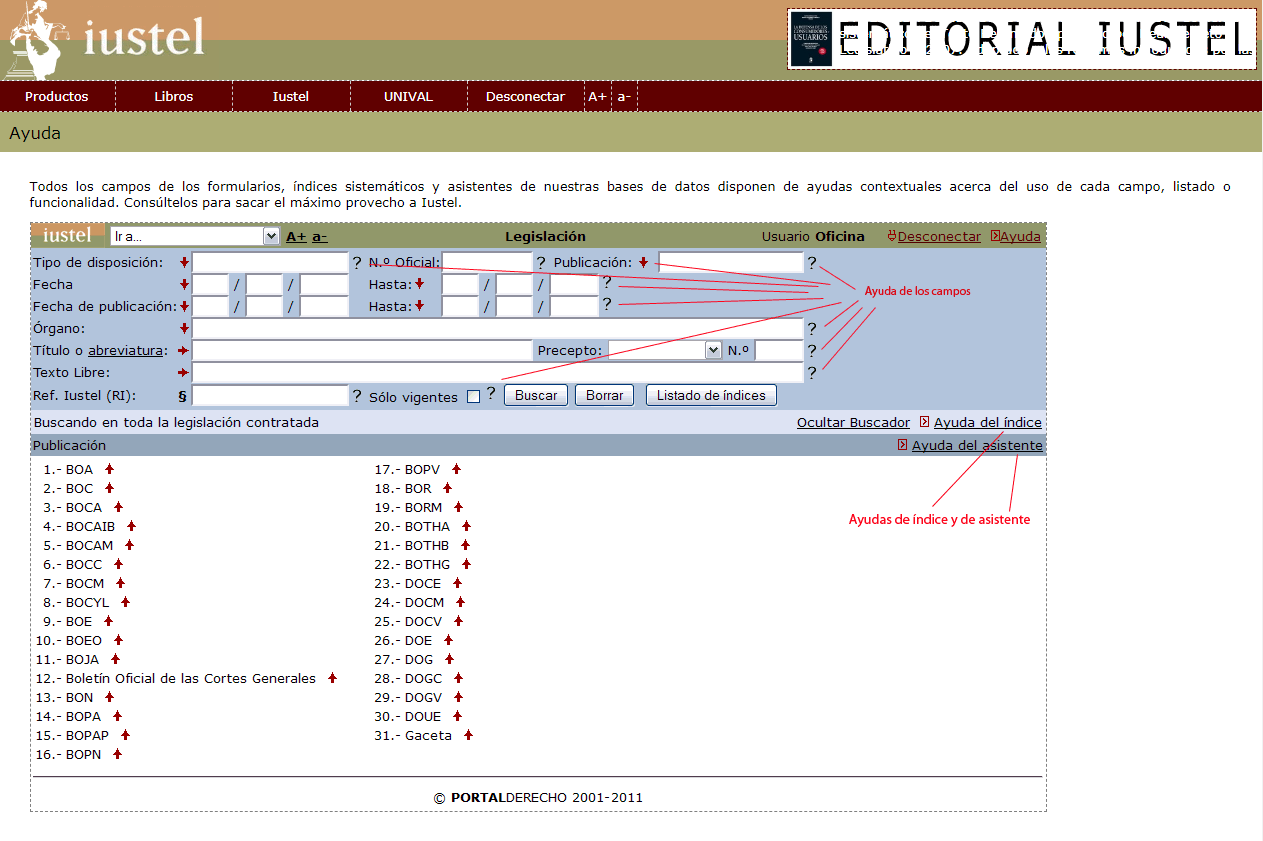Open the 'Ir a...' dropdown
This screenshot has height=841, width=1263.
pyautogui.click(x=195, y=236)
